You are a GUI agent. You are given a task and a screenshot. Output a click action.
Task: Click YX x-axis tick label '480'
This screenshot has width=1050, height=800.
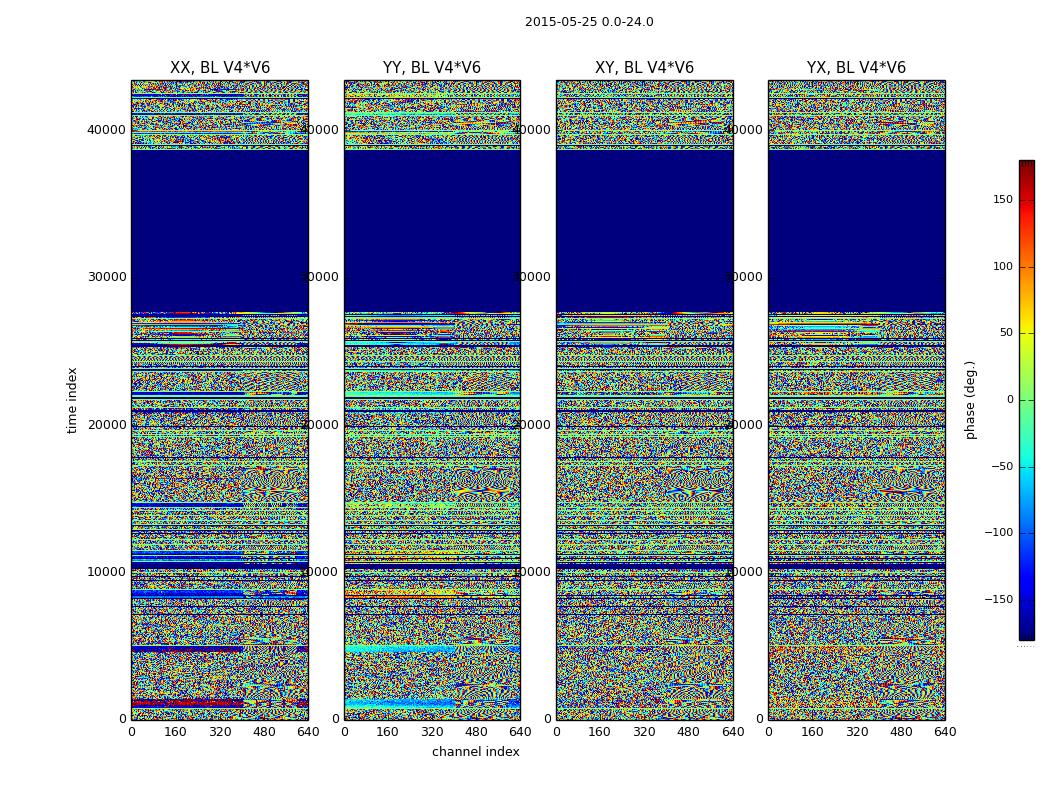coord(901,732)
